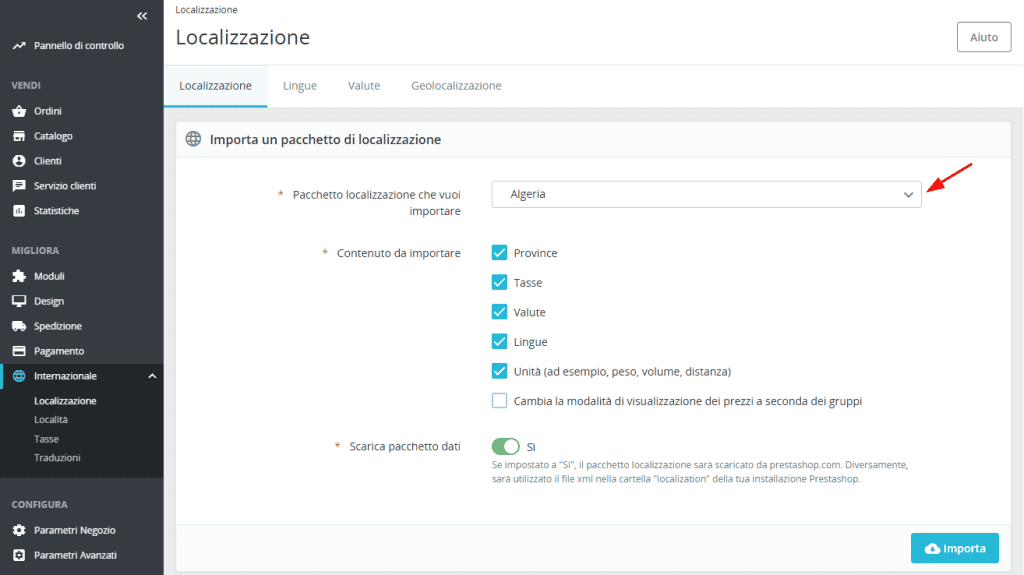The height and width of the screenshot is (575, 1024).
Task: Uncheck the Tasse checkbox
Action: pos(500,282)
